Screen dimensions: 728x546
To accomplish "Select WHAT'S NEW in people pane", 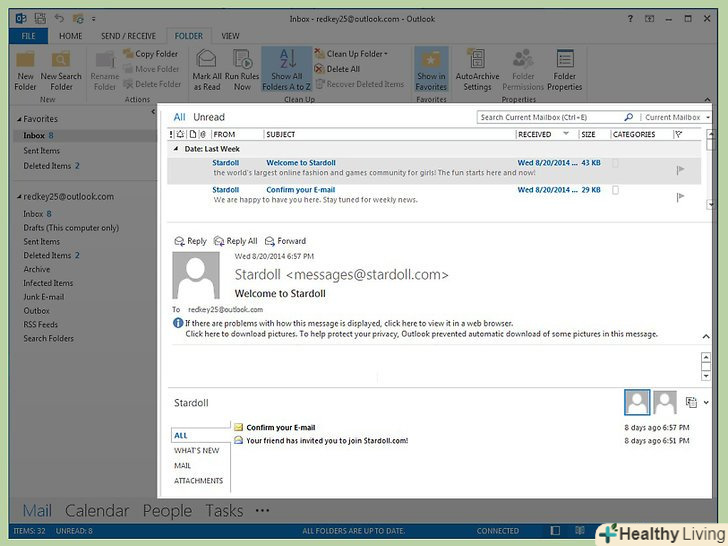I will point(196,450).
